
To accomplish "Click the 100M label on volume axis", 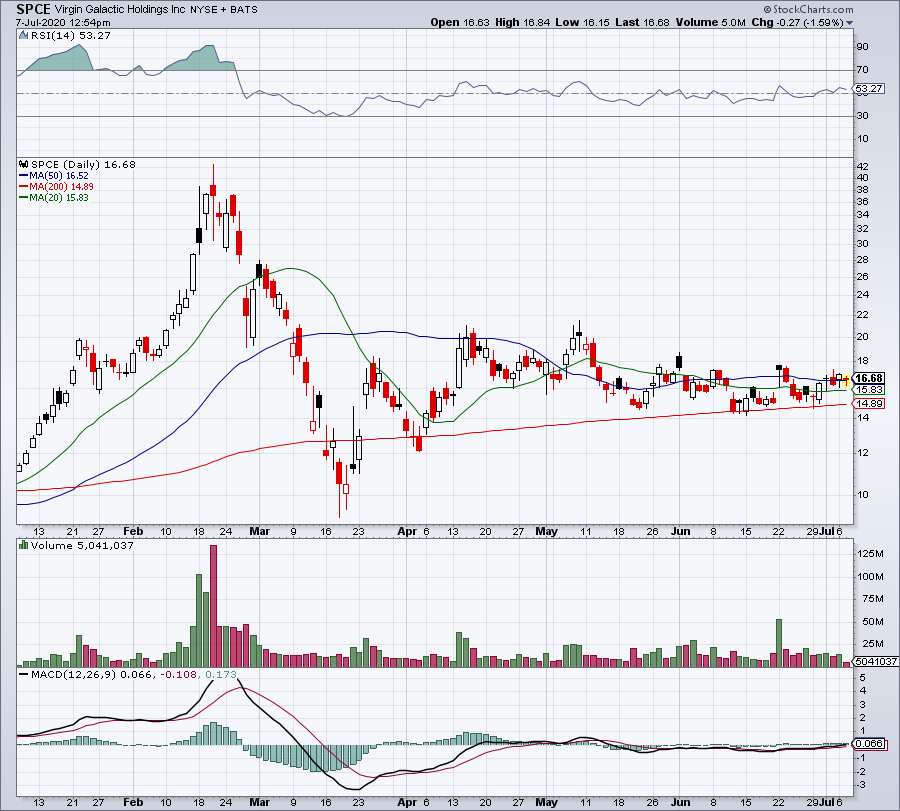I will pos(870,576).
